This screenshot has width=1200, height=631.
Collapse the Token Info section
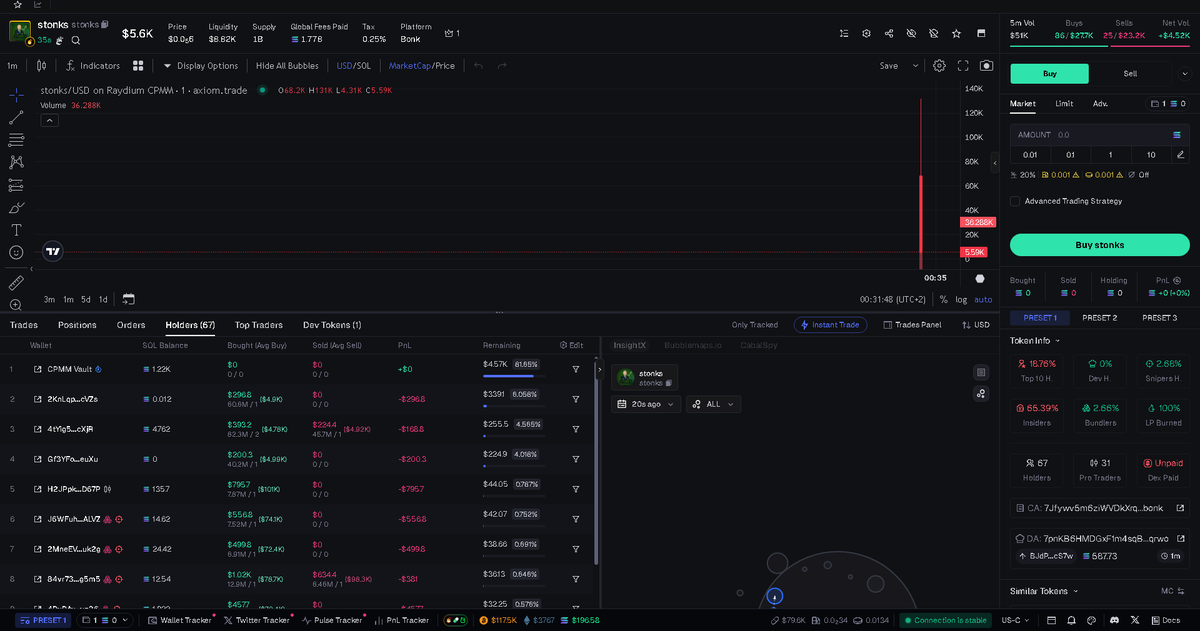[1035, 340]
